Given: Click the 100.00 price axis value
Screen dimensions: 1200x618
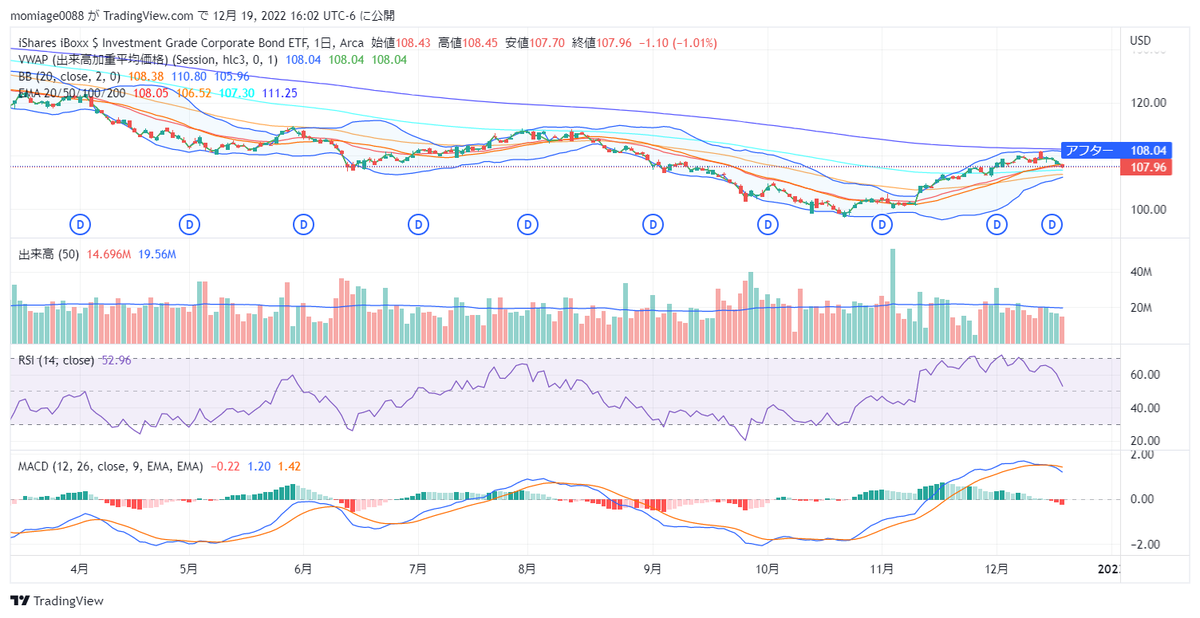Looking at the screenshot, I should 1148,209.
